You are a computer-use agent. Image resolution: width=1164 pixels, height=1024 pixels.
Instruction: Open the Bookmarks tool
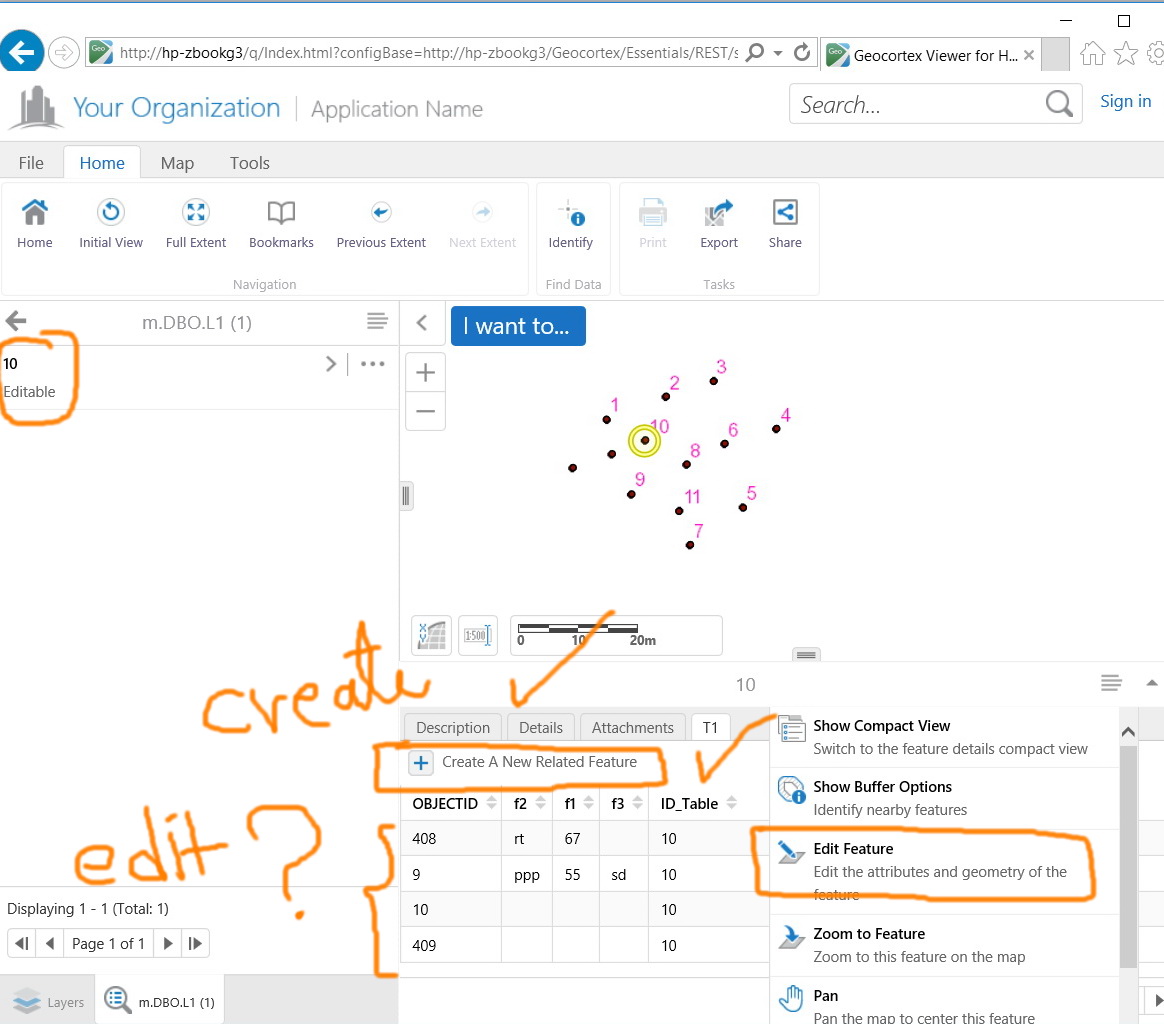[281, 224]
